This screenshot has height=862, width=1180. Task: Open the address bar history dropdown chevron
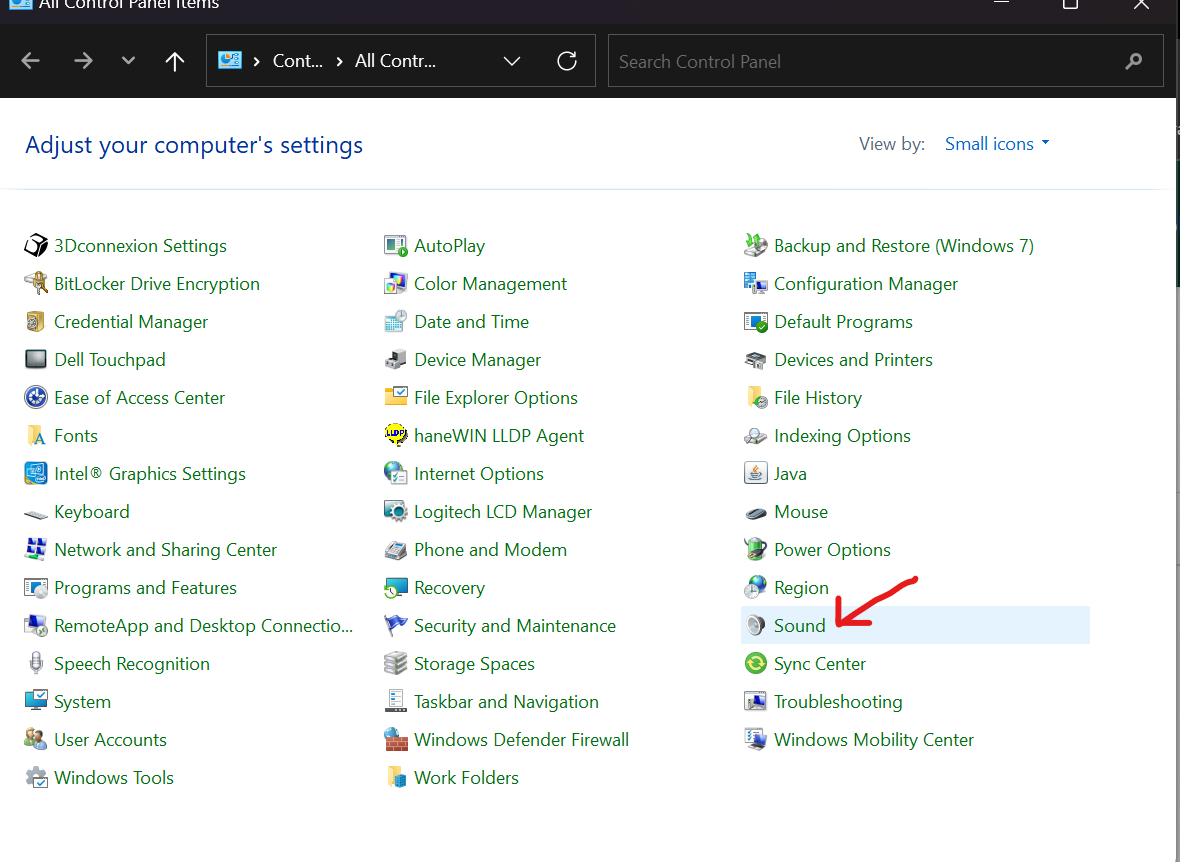click(x=512, y=62)
